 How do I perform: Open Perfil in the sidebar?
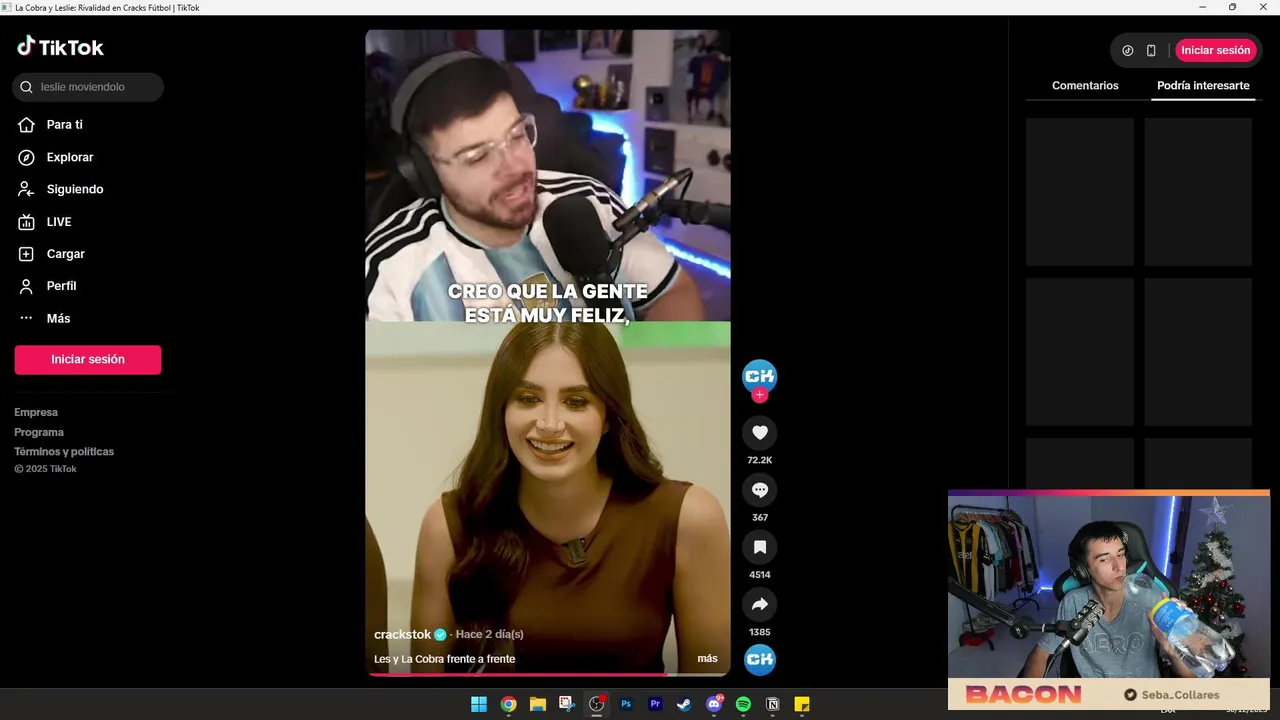[x=61, y=286]
